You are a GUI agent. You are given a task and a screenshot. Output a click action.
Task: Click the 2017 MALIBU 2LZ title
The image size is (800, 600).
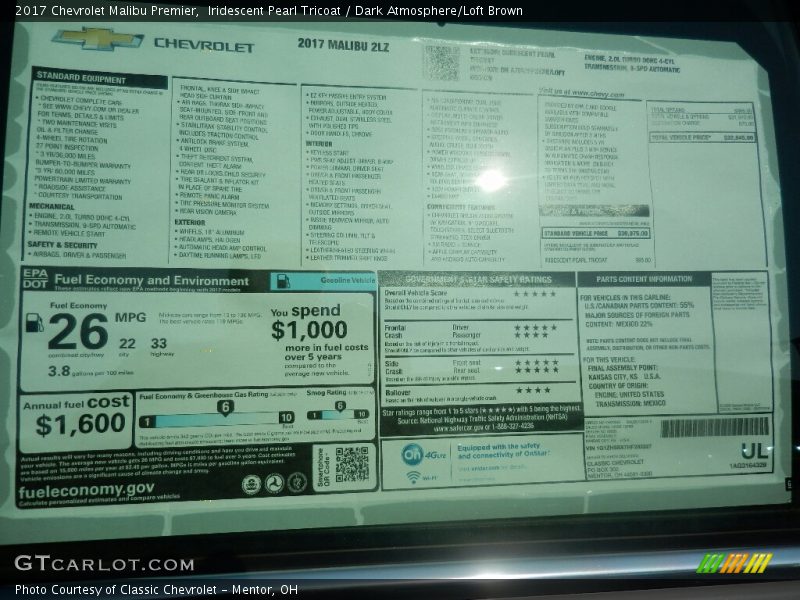(343, 45)
